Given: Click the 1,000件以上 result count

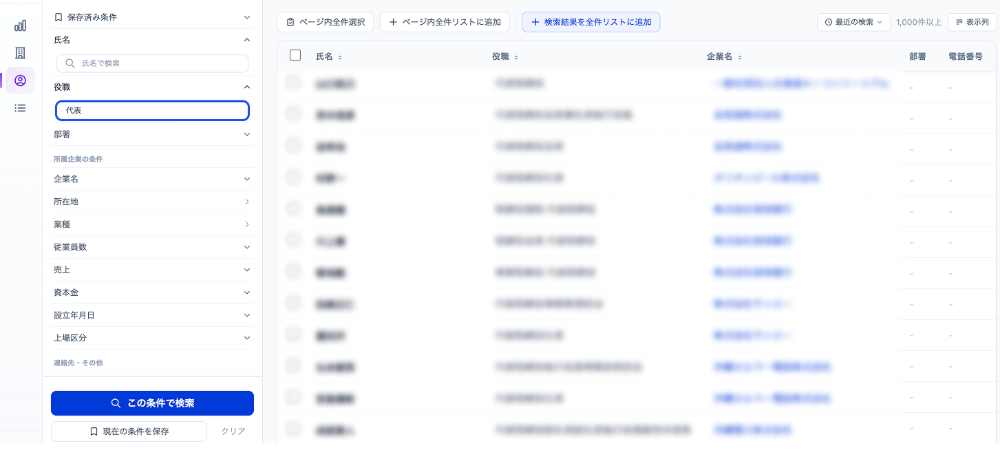Looking at the screenshot, I should pyautogui.click(x=918, y=22).
